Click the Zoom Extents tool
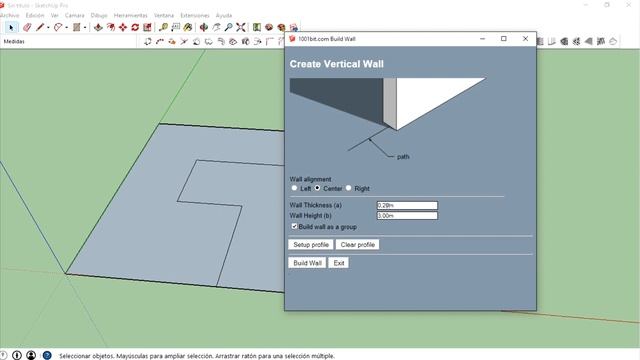640x360 pixels. click(x=241, y=27)
